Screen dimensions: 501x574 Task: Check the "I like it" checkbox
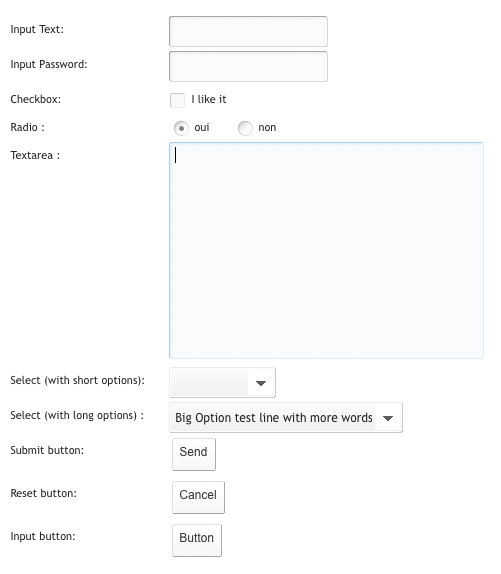point(177,100)
